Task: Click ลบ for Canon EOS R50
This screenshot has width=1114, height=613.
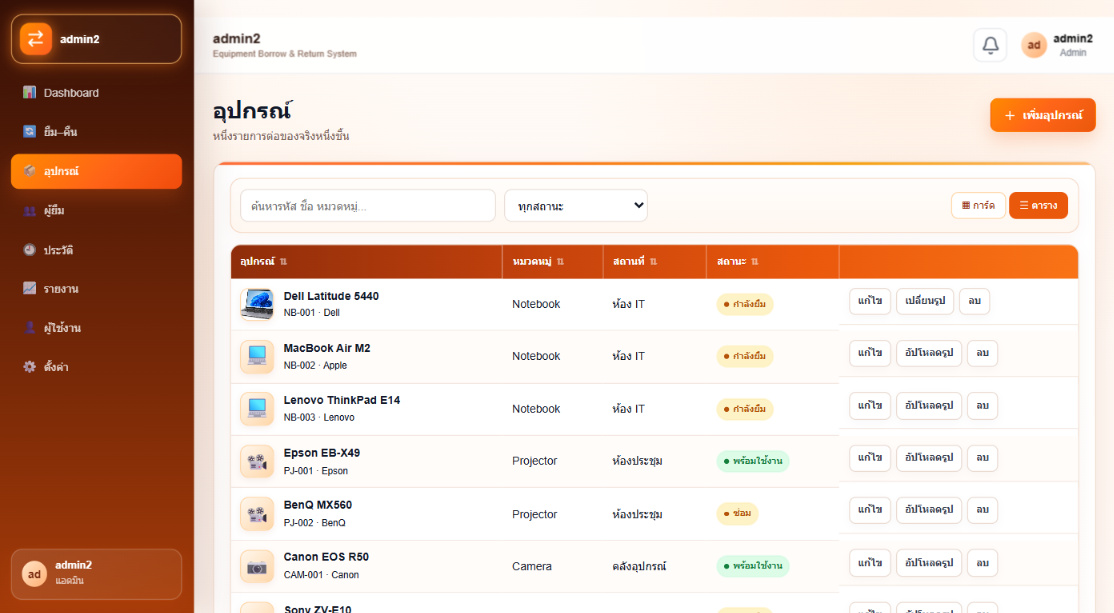Action: [x=983, y=563]
